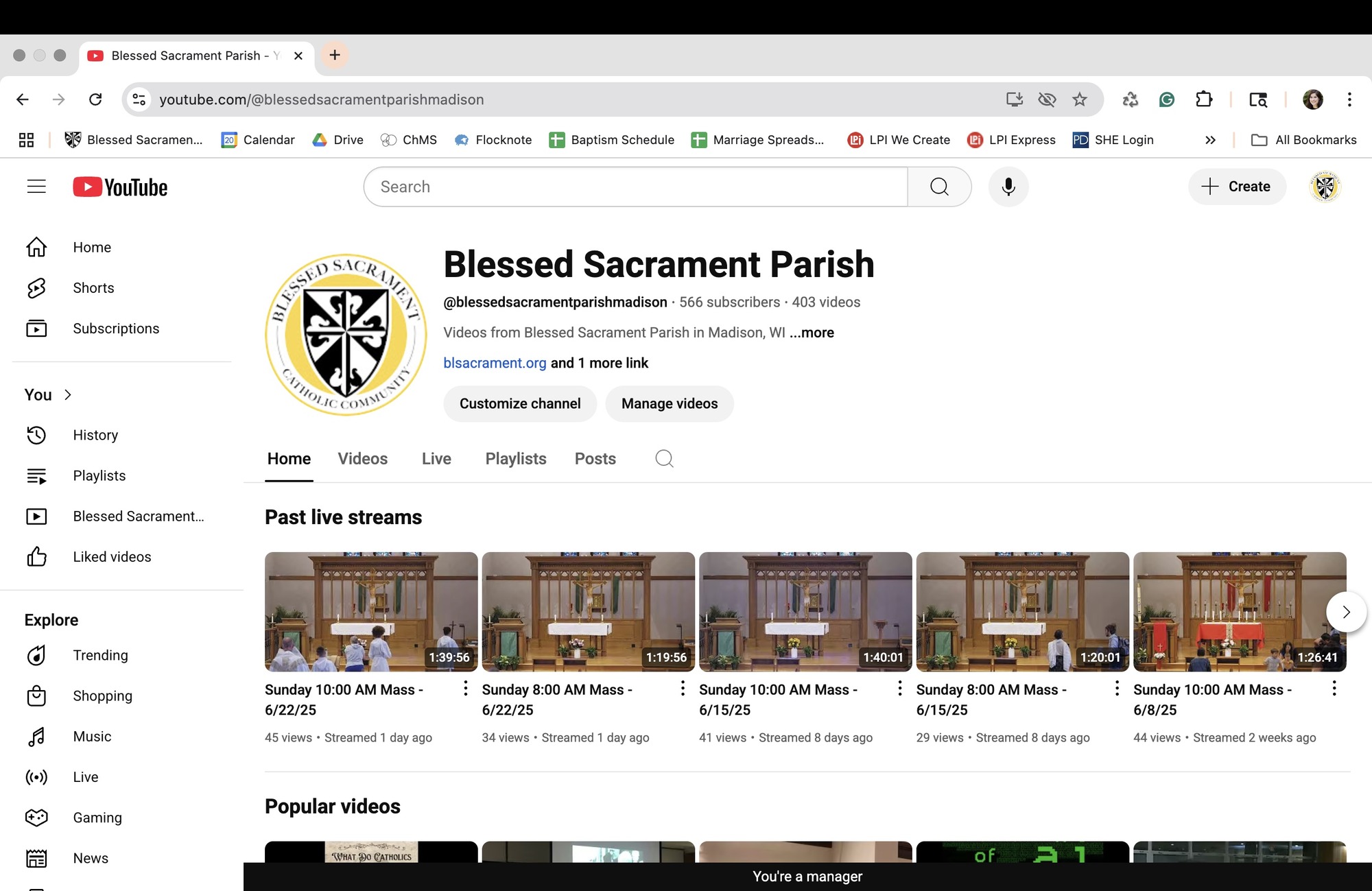View site information icon in address bar
Image resolution: width=1372 pixels, height=891 pixels.
pyautogui.click(x=139, y=99)
